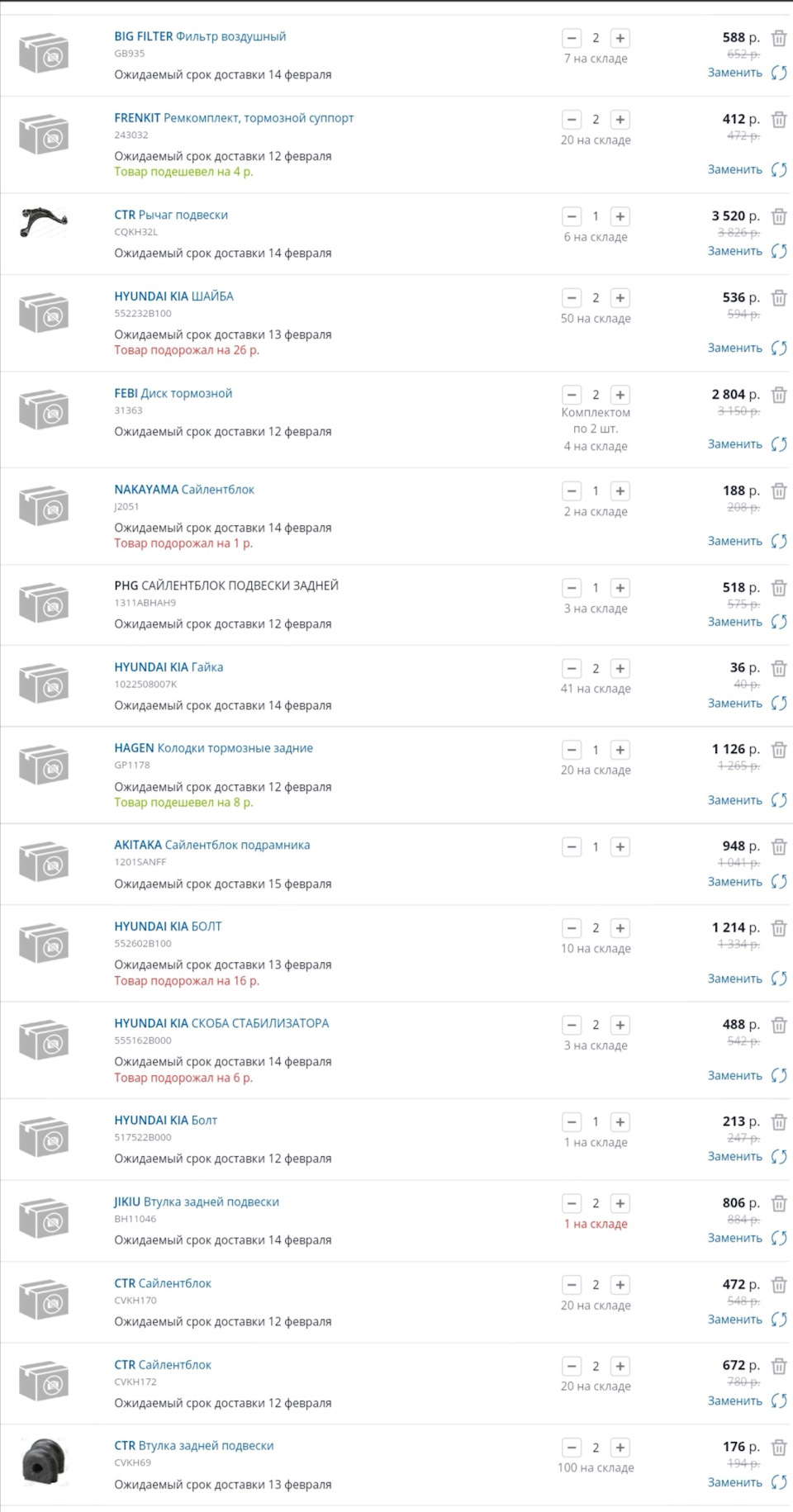The height and width of the screenshot is (1512, 793).
Task: Click the CTR Рычаг подвески product thumbnail
Action: (x=43, y=222)
